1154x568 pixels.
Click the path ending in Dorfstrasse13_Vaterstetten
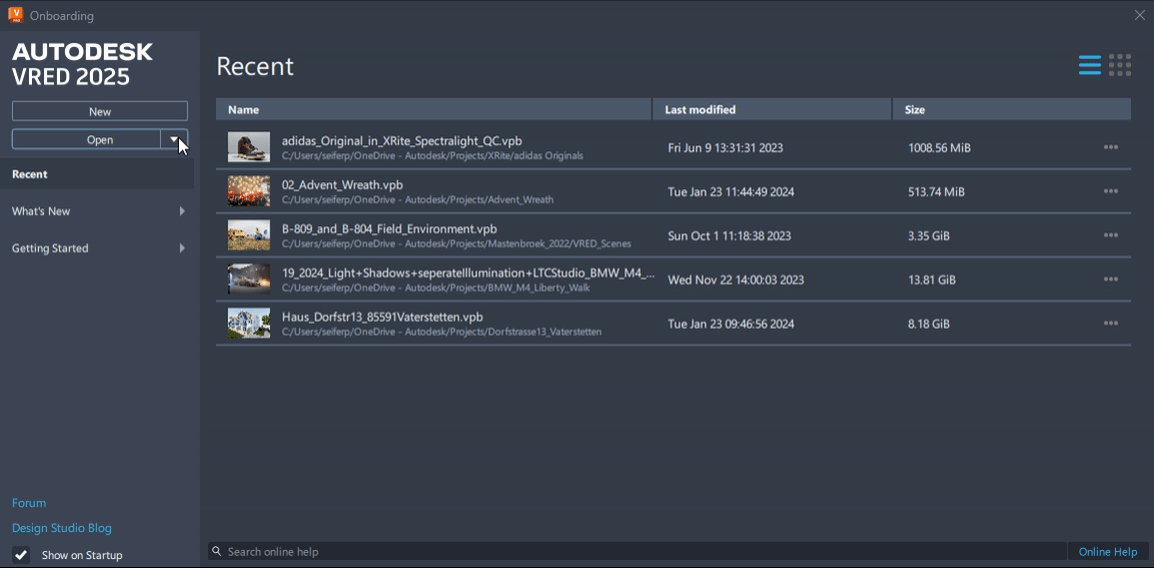(442, 333)
